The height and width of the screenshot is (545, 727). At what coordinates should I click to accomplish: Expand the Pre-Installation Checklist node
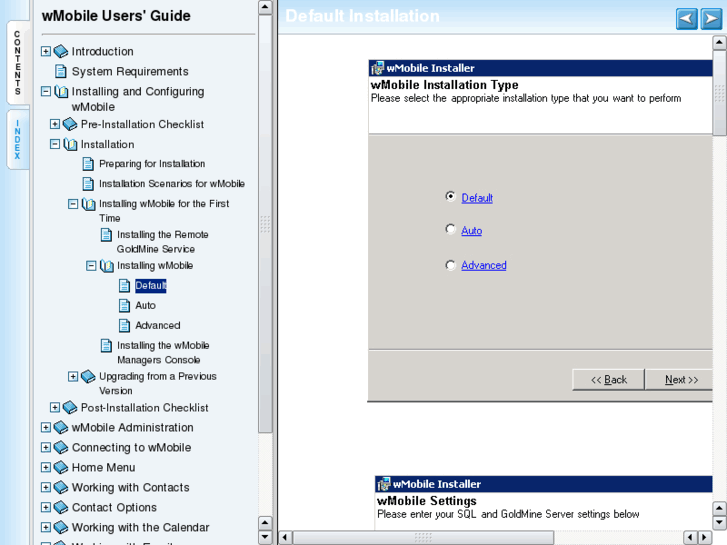[55, 124]
